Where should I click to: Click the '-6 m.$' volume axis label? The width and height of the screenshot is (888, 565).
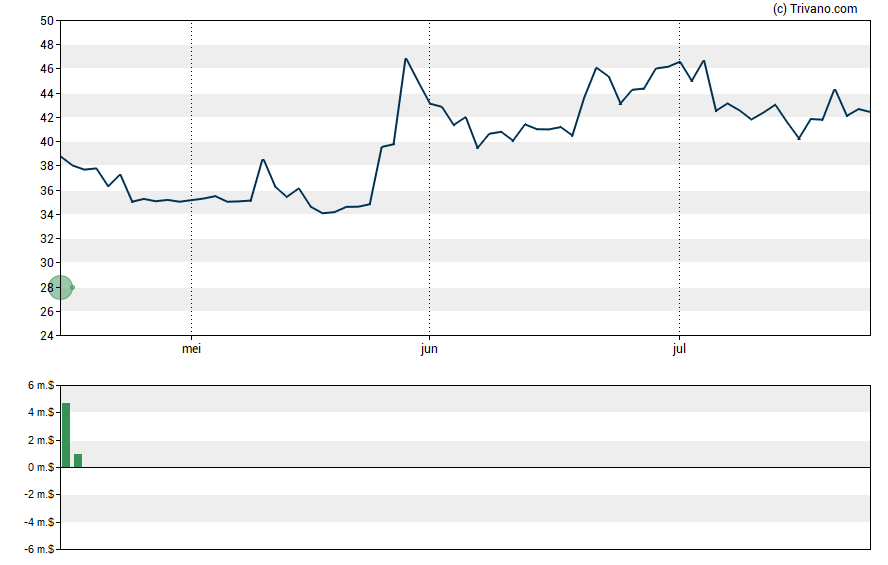39,549
